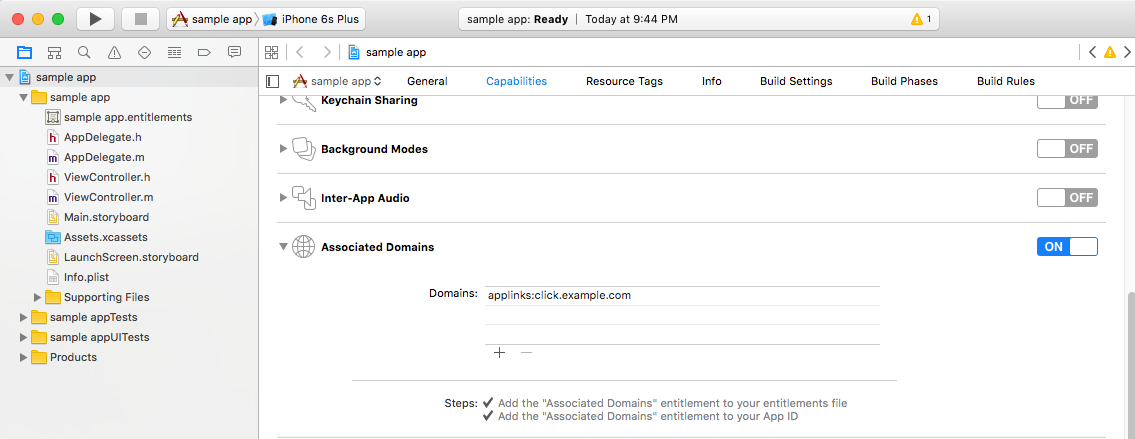Click the yellow warning indicator in status bar
Image resolution: width=1135 pixels, height=439 pixels.
click(920, 19)
